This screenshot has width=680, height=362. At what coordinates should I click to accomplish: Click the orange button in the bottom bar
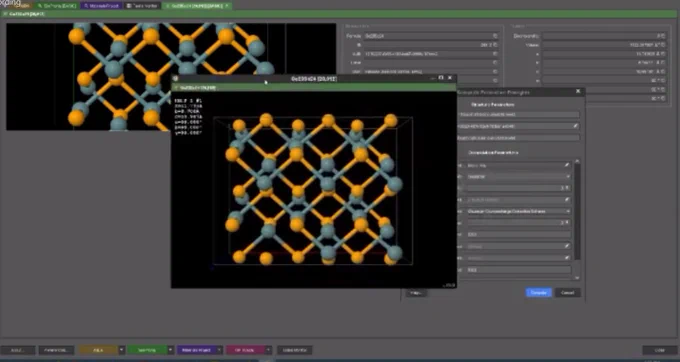tap(98, 350)
